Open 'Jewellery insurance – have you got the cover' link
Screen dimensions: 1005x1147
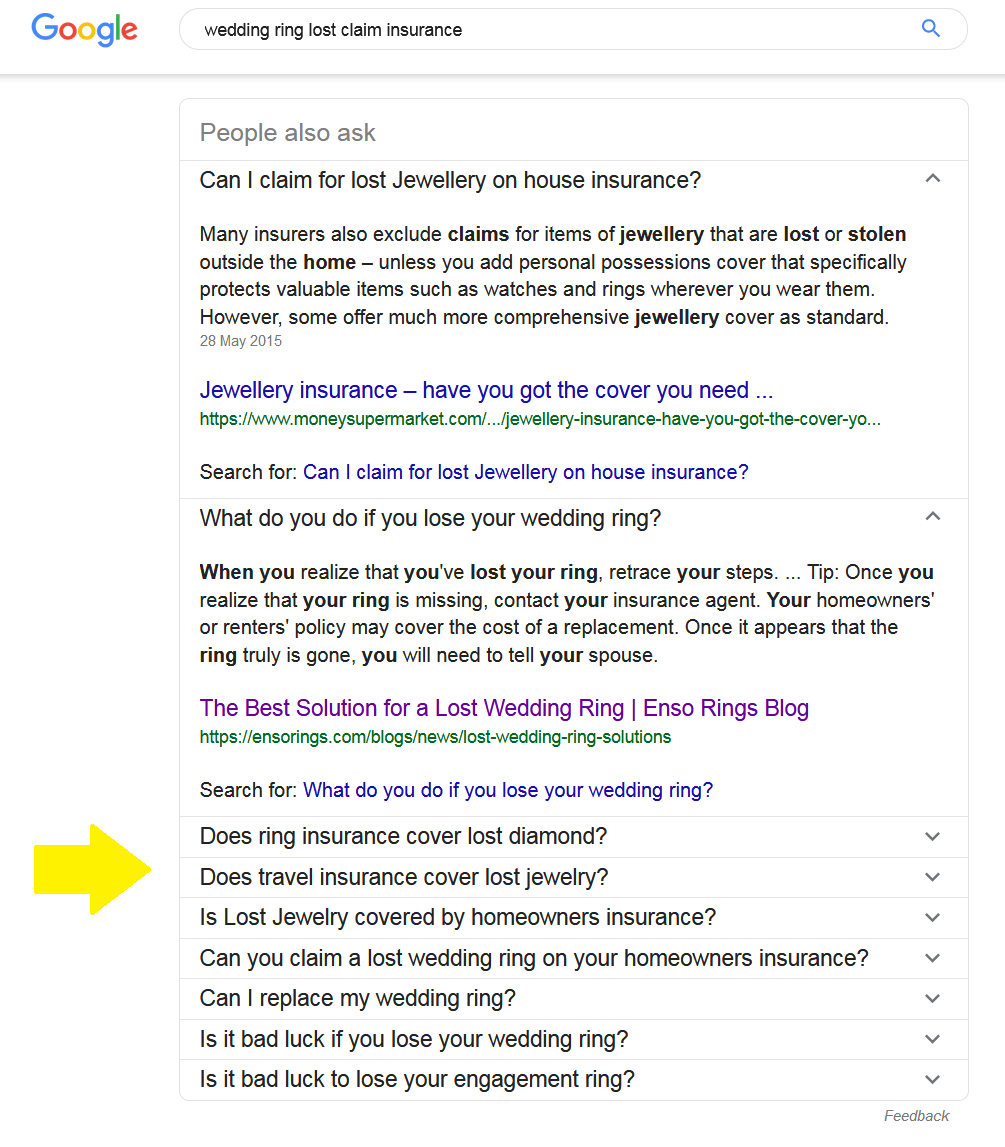[486, 390]
